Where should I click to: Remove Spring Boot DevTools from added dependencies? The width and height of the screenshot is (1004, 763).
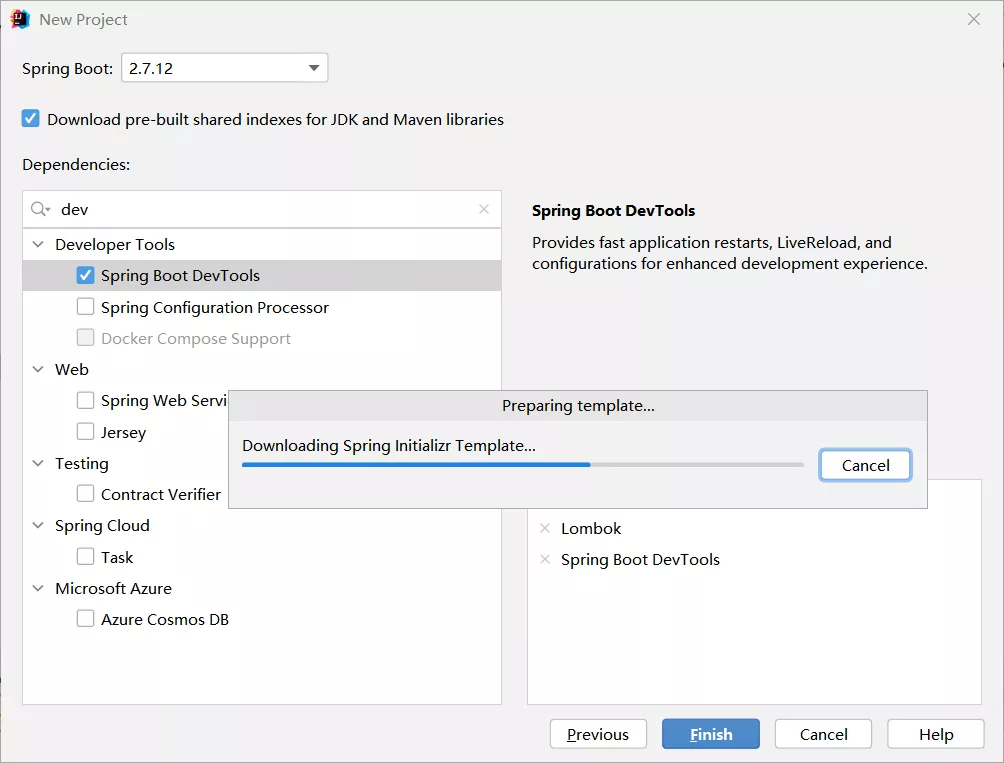(x=545, y=559)
